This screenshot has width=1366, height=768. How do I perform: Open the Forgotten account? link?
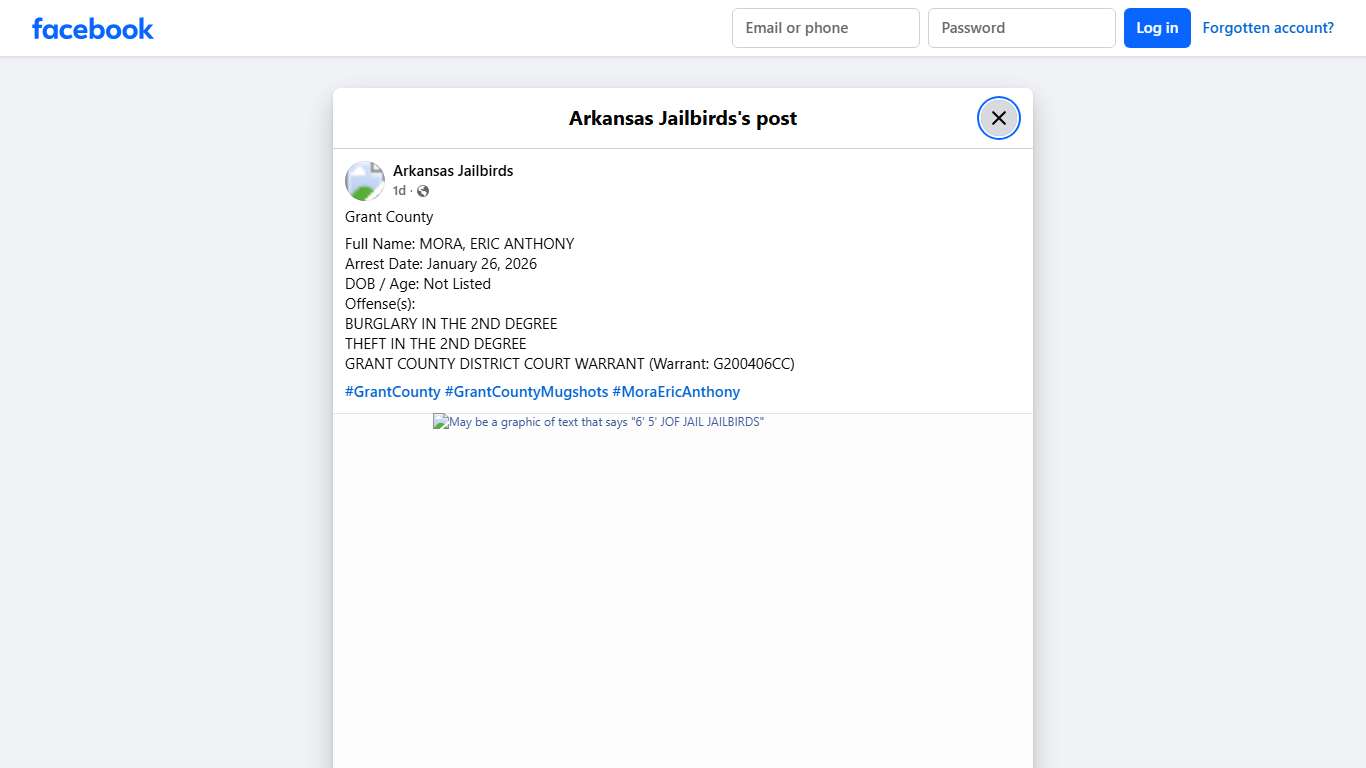pos(1267,28)
